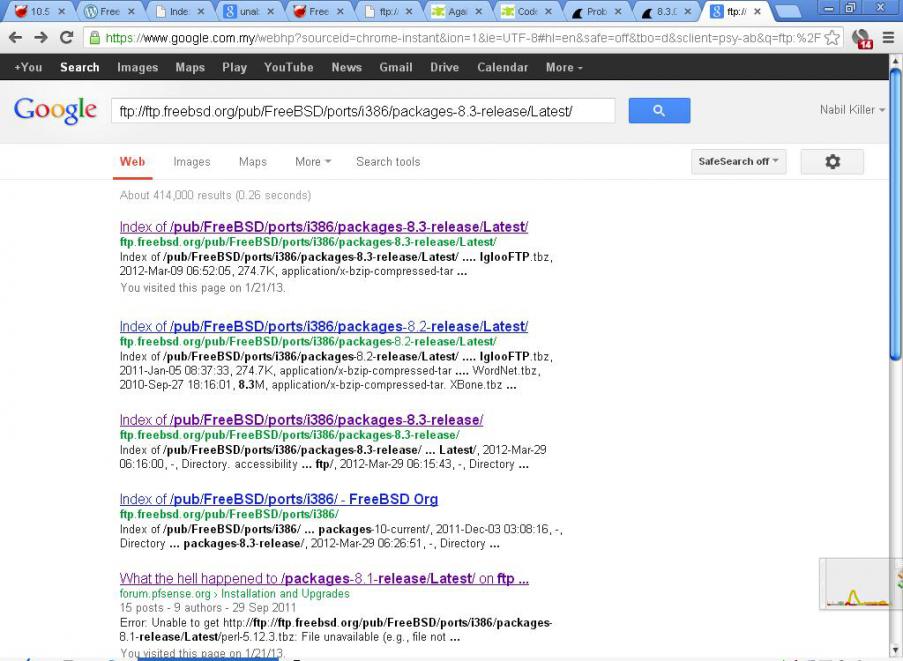Close the "10.5" tab

point(62,12)
